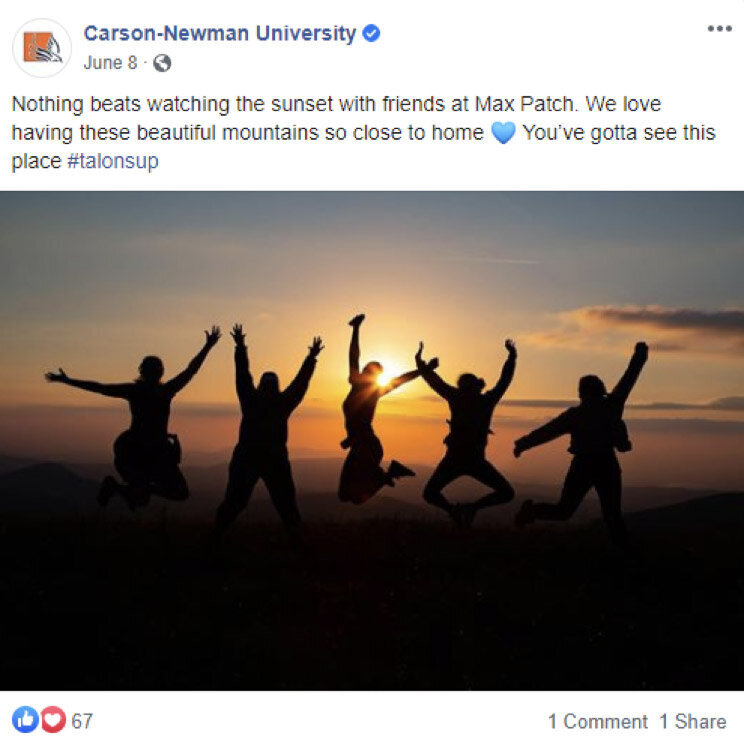Click the Carson-Newman University page name
Image resolution: width=744 pixels, height=754 pixels.
(220, 33)
